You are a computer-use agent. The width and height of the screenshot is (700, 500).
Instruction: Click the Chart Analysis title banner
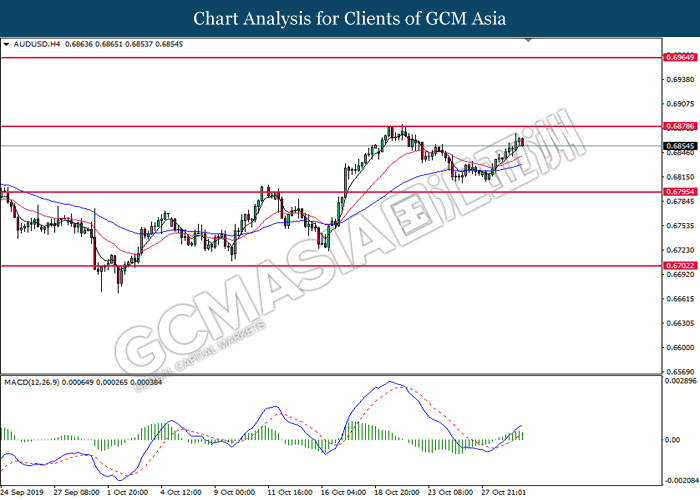[x=350, y=18]
